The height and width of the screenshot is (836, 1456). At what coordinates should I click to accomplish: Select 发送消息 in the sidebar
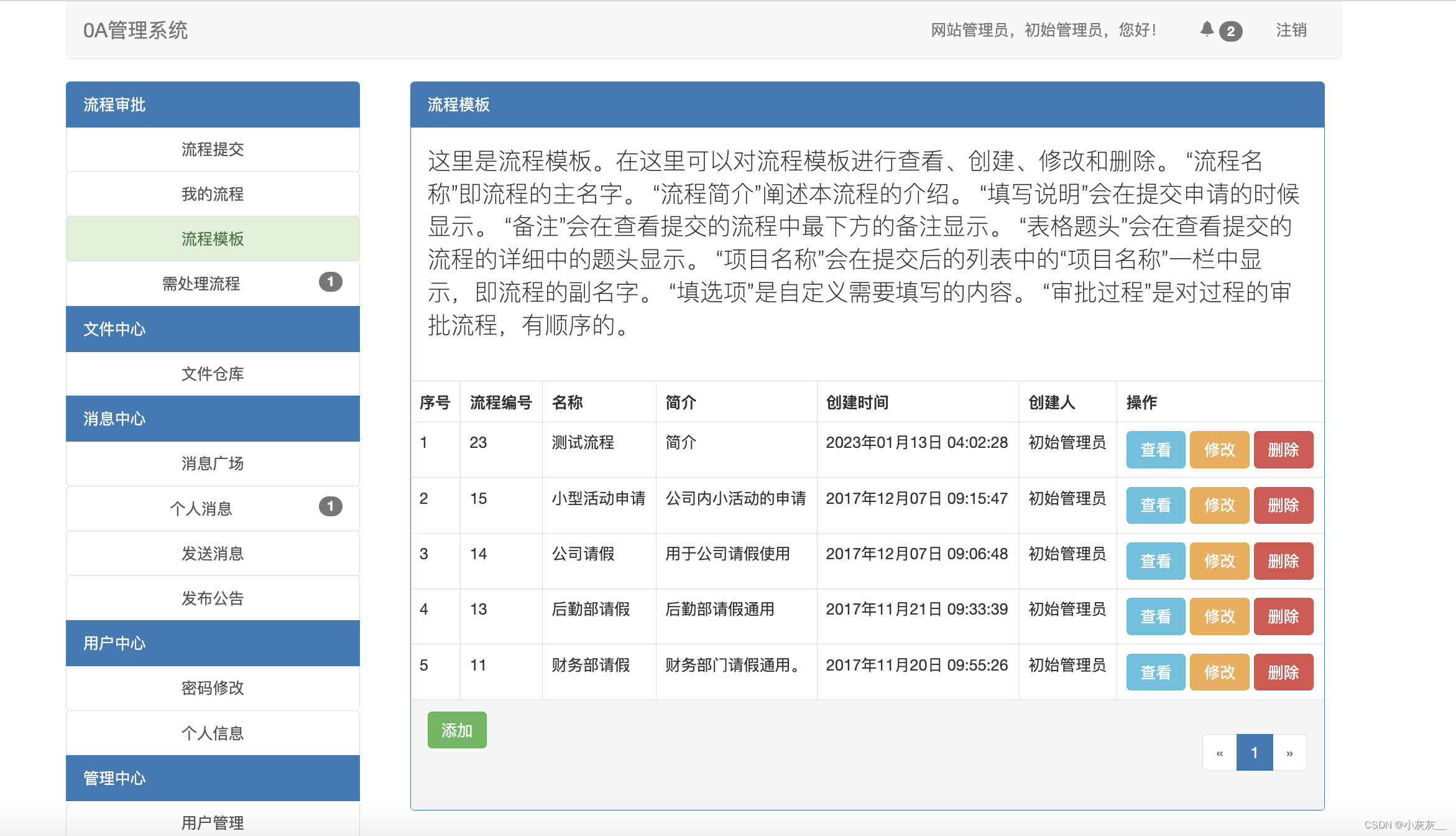point(212,553)
